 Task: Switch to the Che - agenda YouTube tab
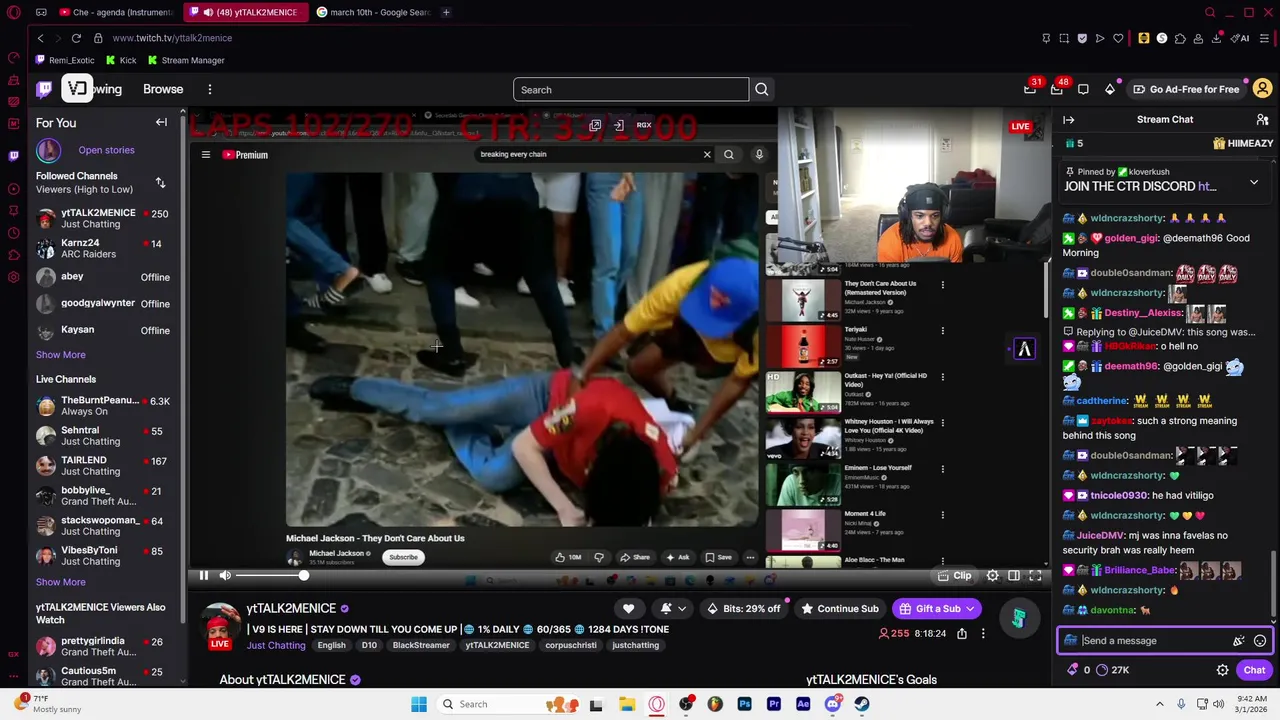(116, 12)
